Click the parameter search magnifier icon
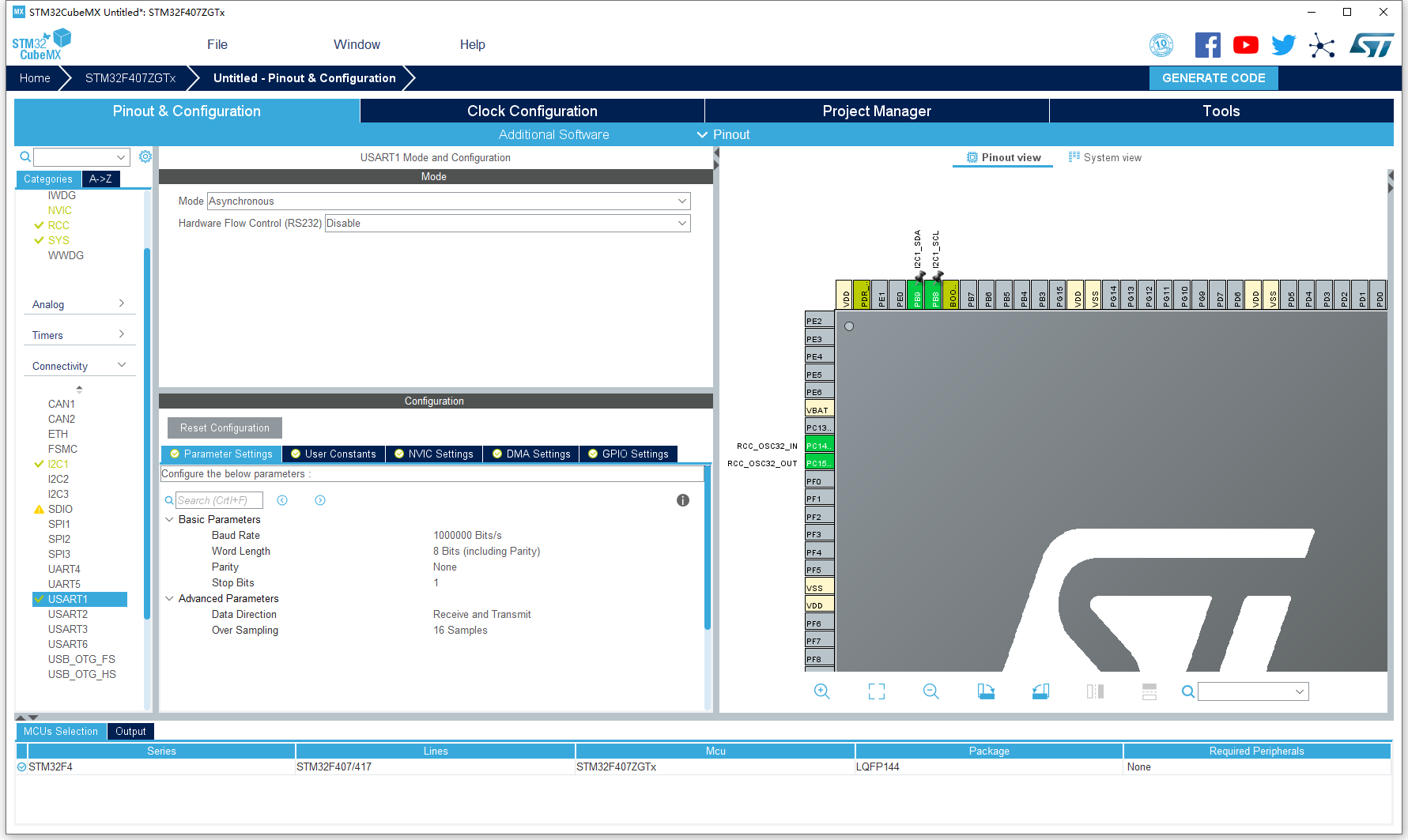1408x840 pixels. 169,500
